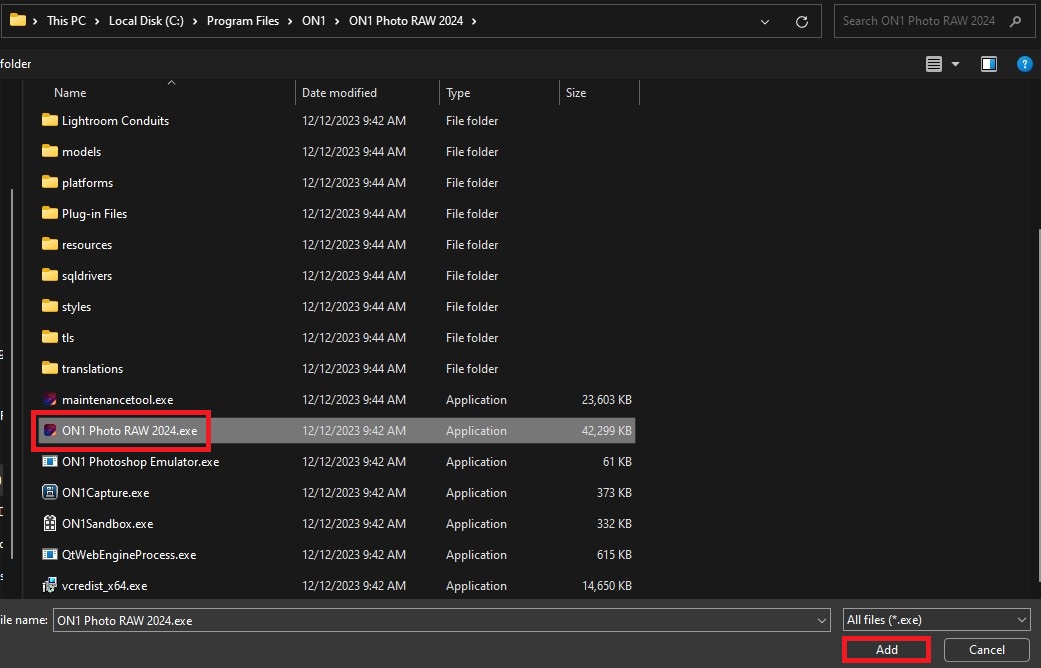The width and height of the screenshot is (1041, 668).
Task: Open the view options dropdown arrow
Action: [x=955, y=64]
